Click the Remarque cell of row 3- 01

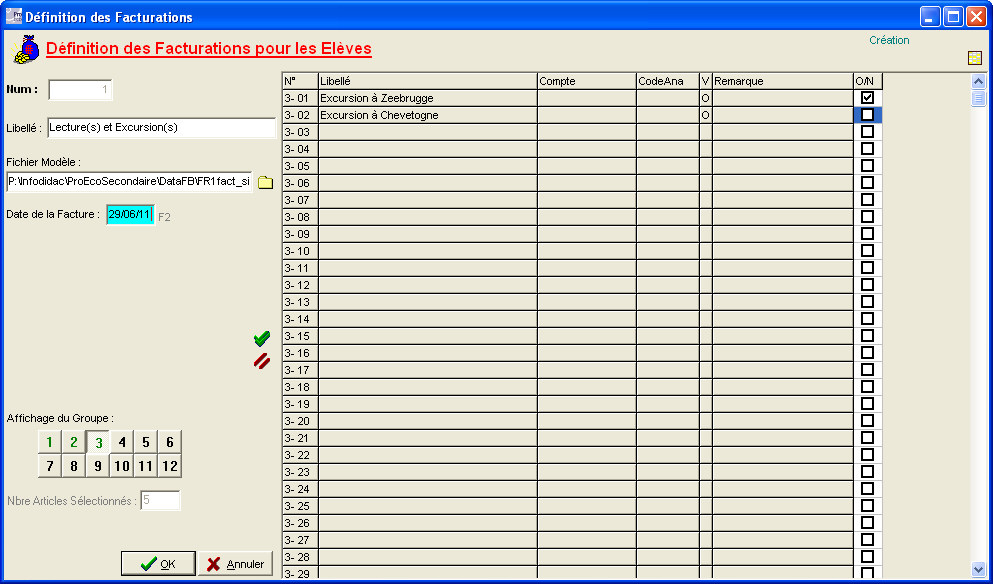coord(783,98)
